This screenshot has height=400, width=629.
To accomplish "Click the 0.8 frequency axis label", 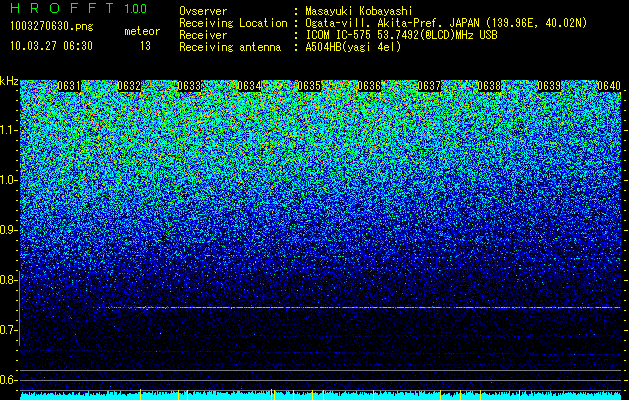I will [x=8, y=280].
